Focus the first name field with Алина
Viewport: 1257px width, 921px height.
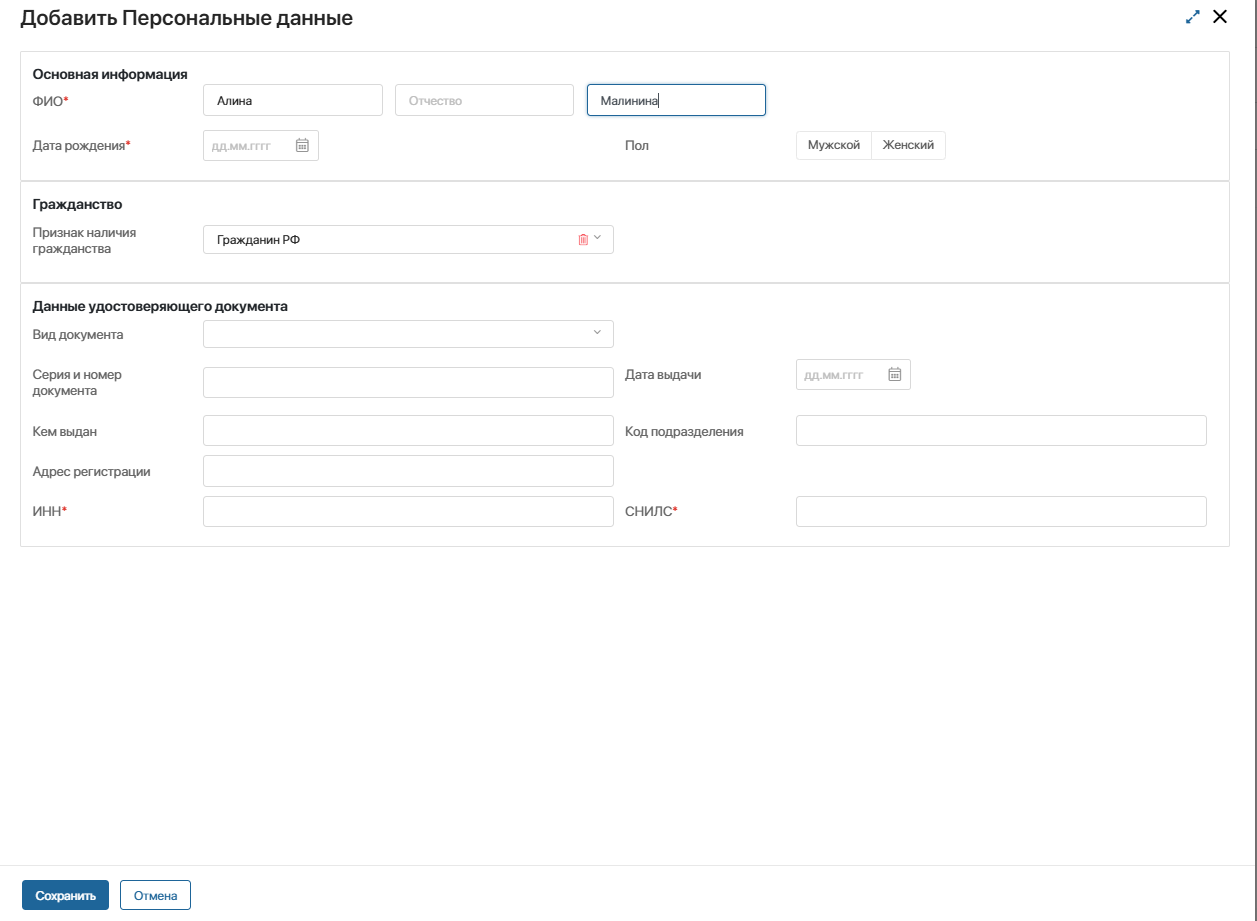pos(292,100)
